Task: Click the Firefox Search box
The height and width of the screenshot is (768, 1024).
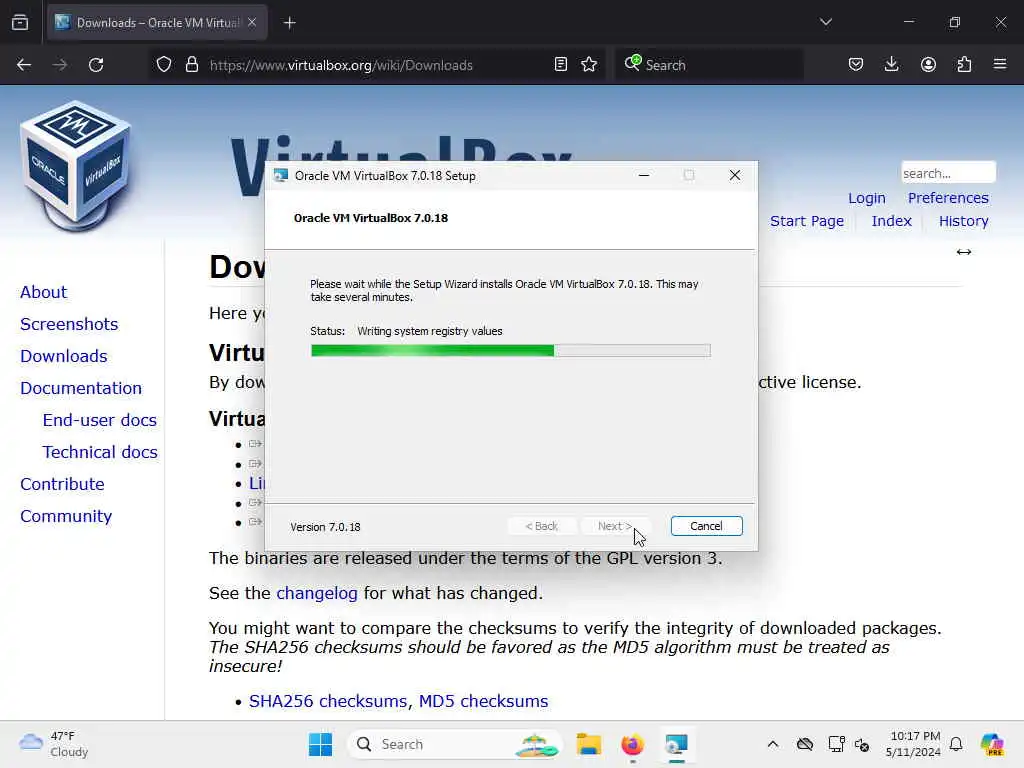Action: tap(709, 65)
